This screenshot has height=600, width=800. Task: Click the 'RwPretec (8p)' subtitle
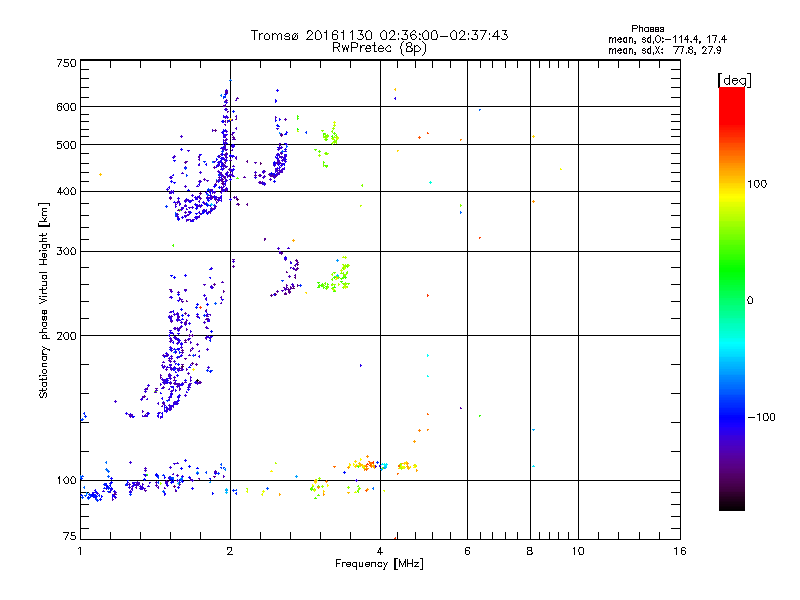[379, 48]
